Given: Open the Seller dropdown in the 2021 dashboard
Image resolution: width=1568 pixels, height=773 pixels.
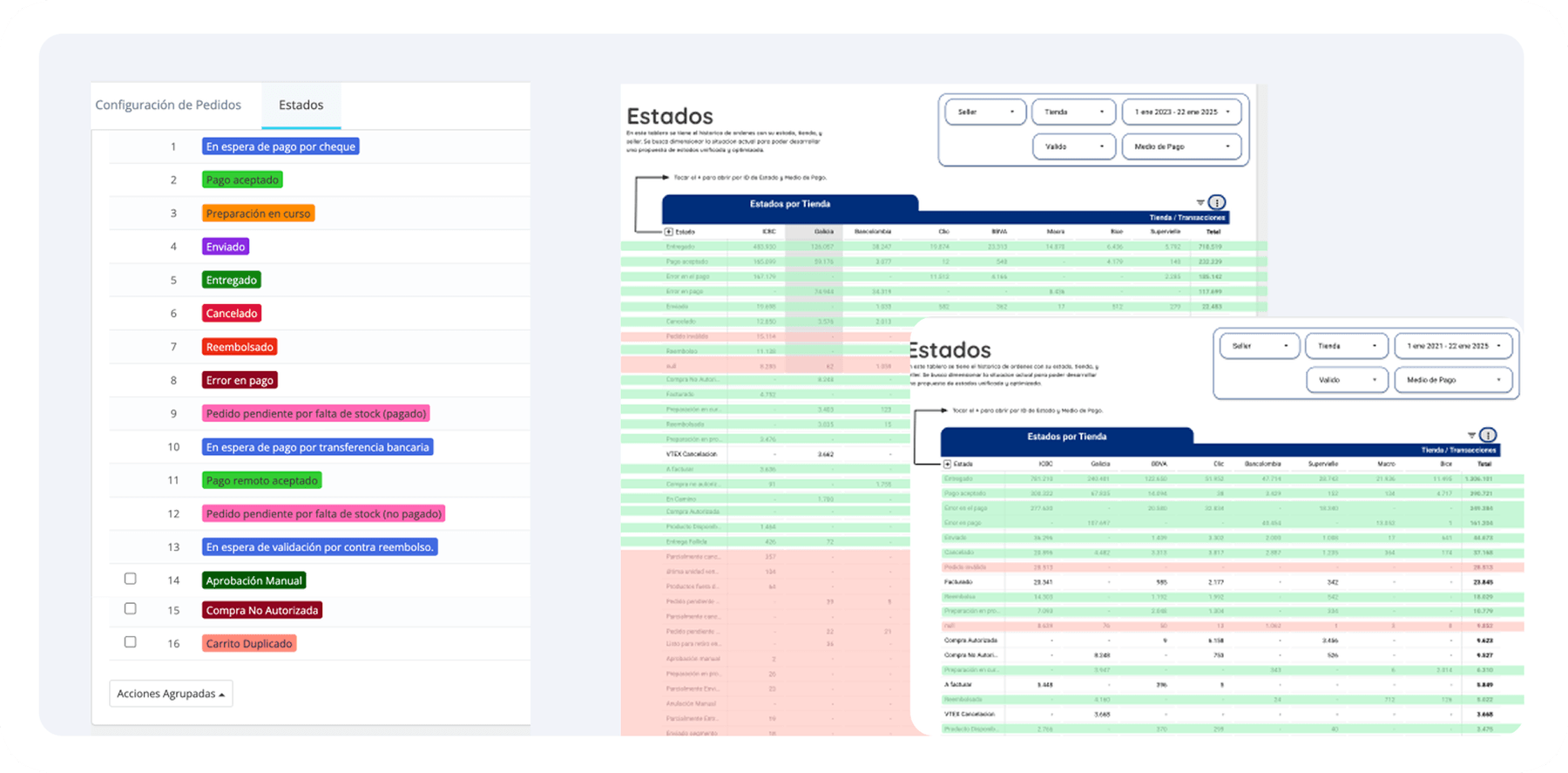Looking at the screenshot, I should tap(1260, 346).
